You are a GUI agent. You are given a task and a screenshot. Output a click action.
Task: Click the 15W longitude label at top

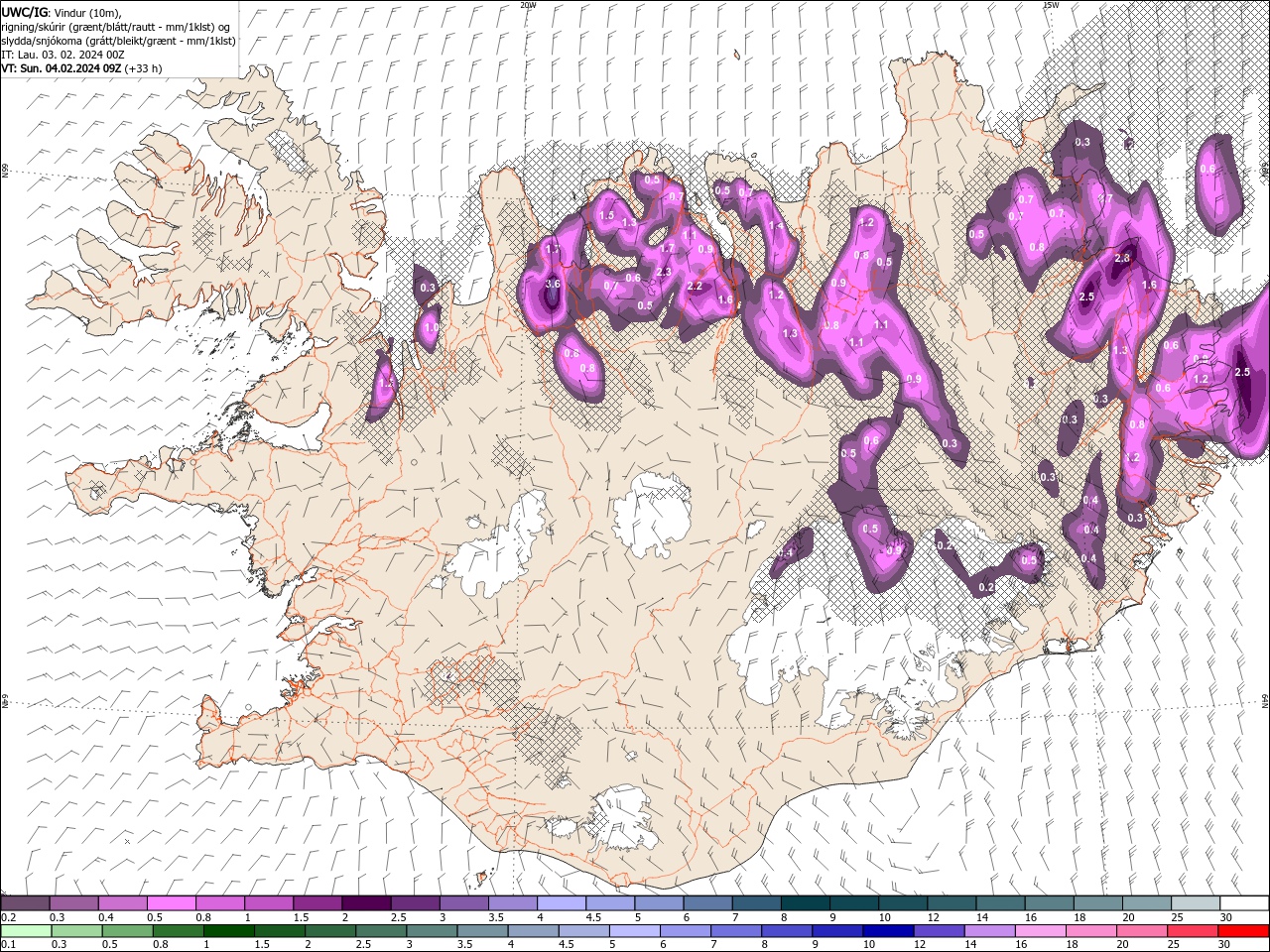1051,5
